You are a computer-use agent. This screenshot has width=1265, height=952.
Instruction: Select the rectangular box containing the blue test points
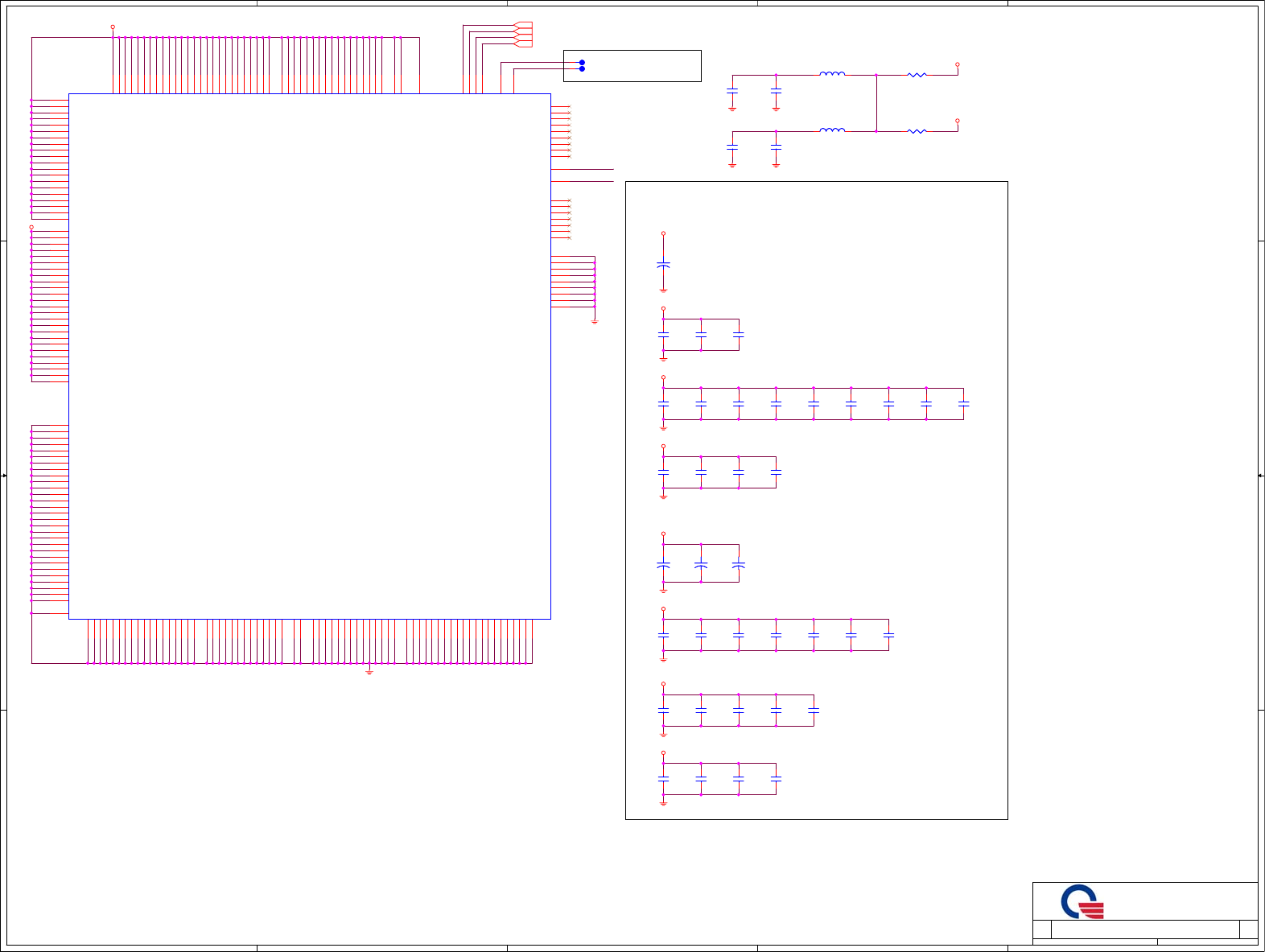tap(632, 66)
